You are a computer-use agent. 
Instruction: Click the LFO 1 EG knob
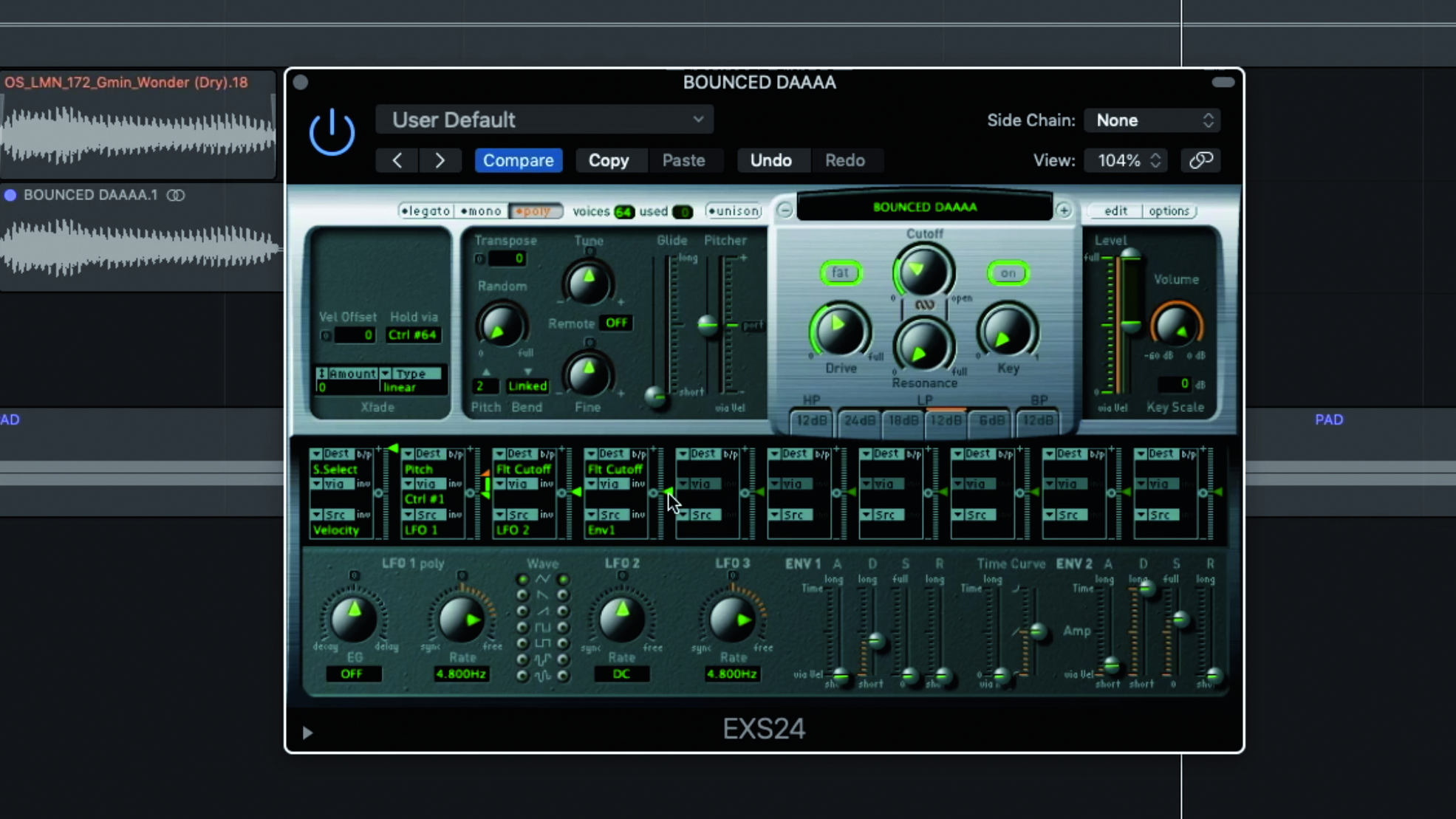pyautogui.click(x=354, y=619)
